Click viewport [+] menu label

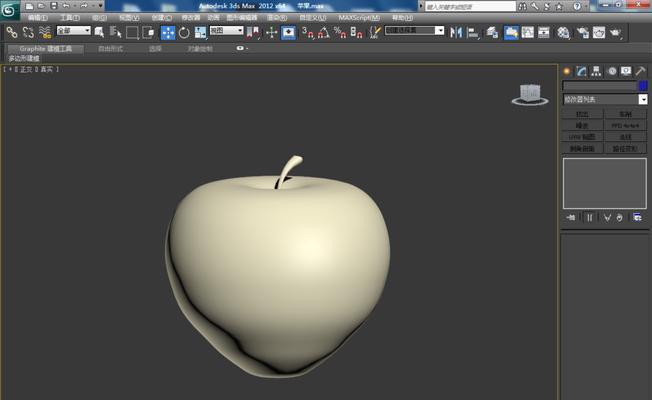pyautogui.click(x=10, y=69)
